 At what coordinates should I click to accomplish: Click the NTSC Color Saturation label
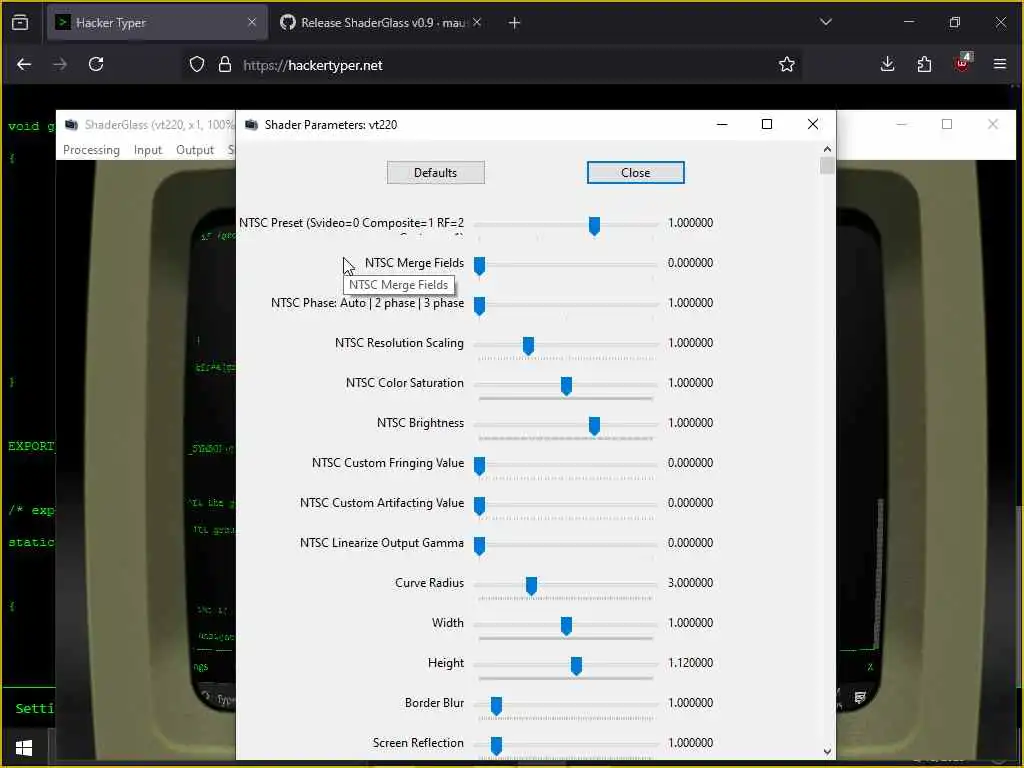(x=405, y=383)
